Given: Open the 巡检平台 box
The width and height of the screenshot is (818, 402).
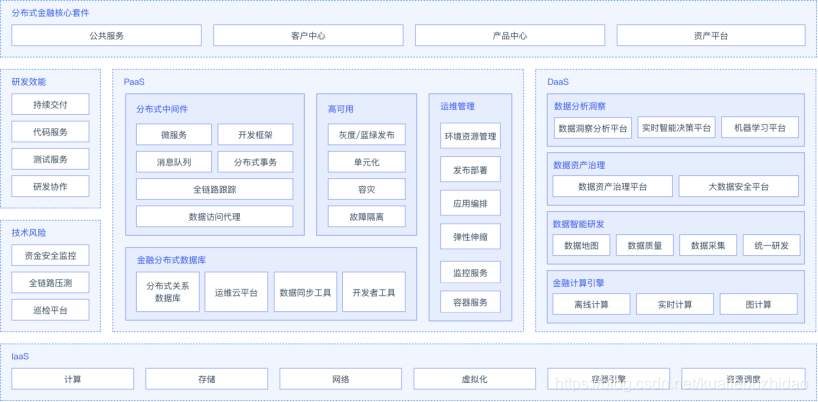Looking at the screenshot, I should point(50,310).
